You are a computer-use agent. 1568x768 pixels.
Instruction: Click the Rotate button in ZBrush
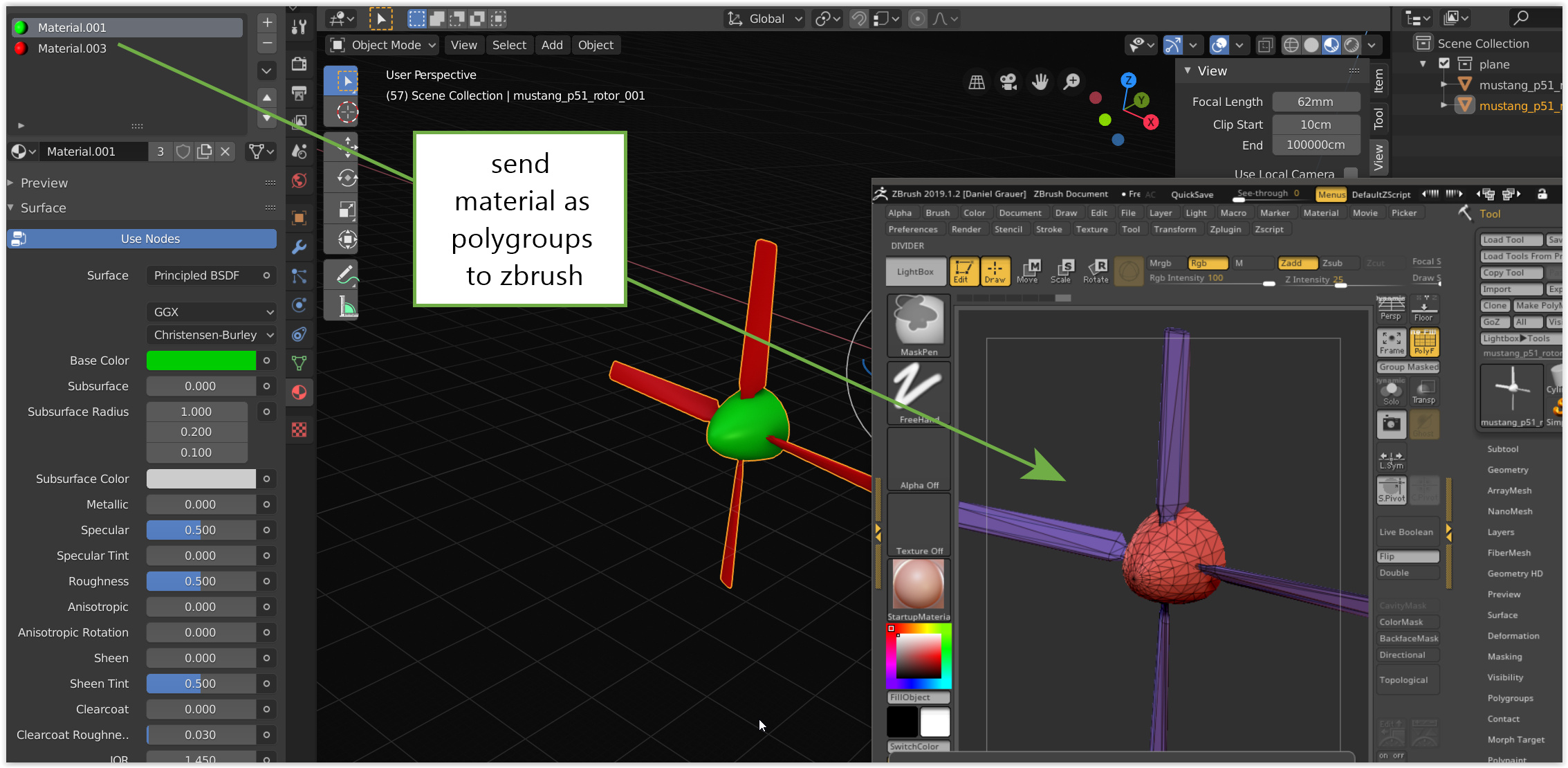click(1096, 271)
